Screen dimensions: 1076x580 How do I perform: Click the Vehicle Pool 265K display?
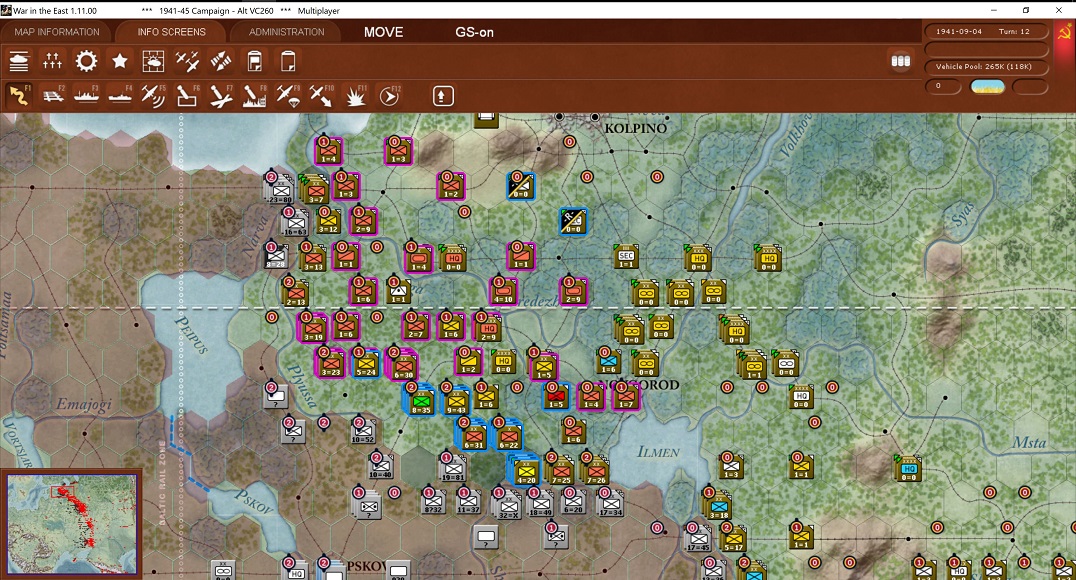tap(986, 67)
